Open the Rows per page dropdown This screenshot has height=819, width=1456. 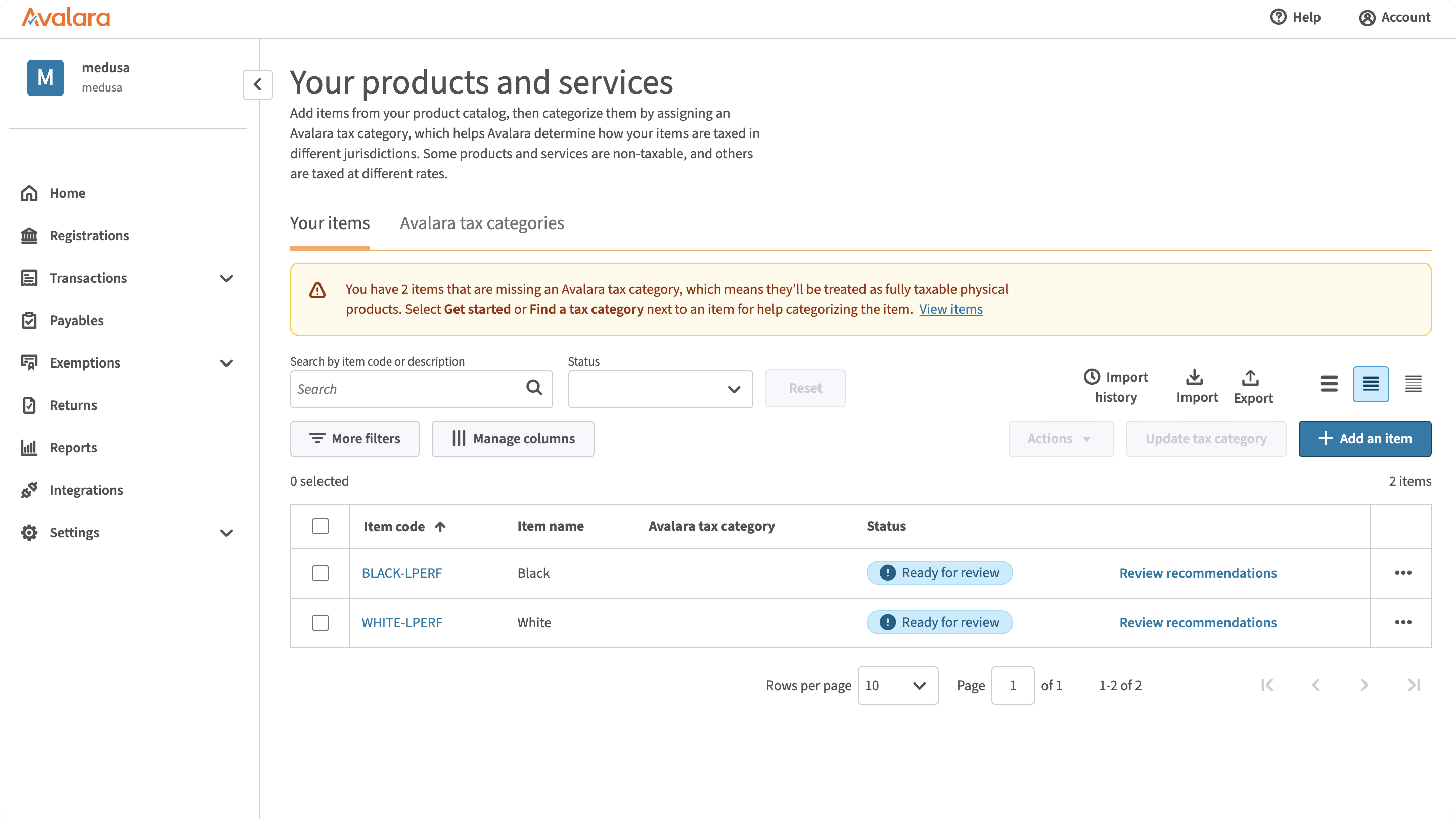pos(897,685)
